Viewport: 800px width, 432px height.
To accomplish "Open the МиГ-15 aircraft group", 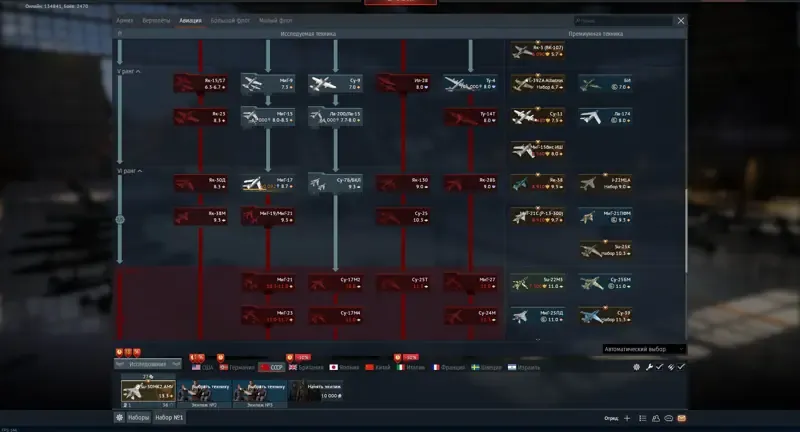I will coord(268,117).
